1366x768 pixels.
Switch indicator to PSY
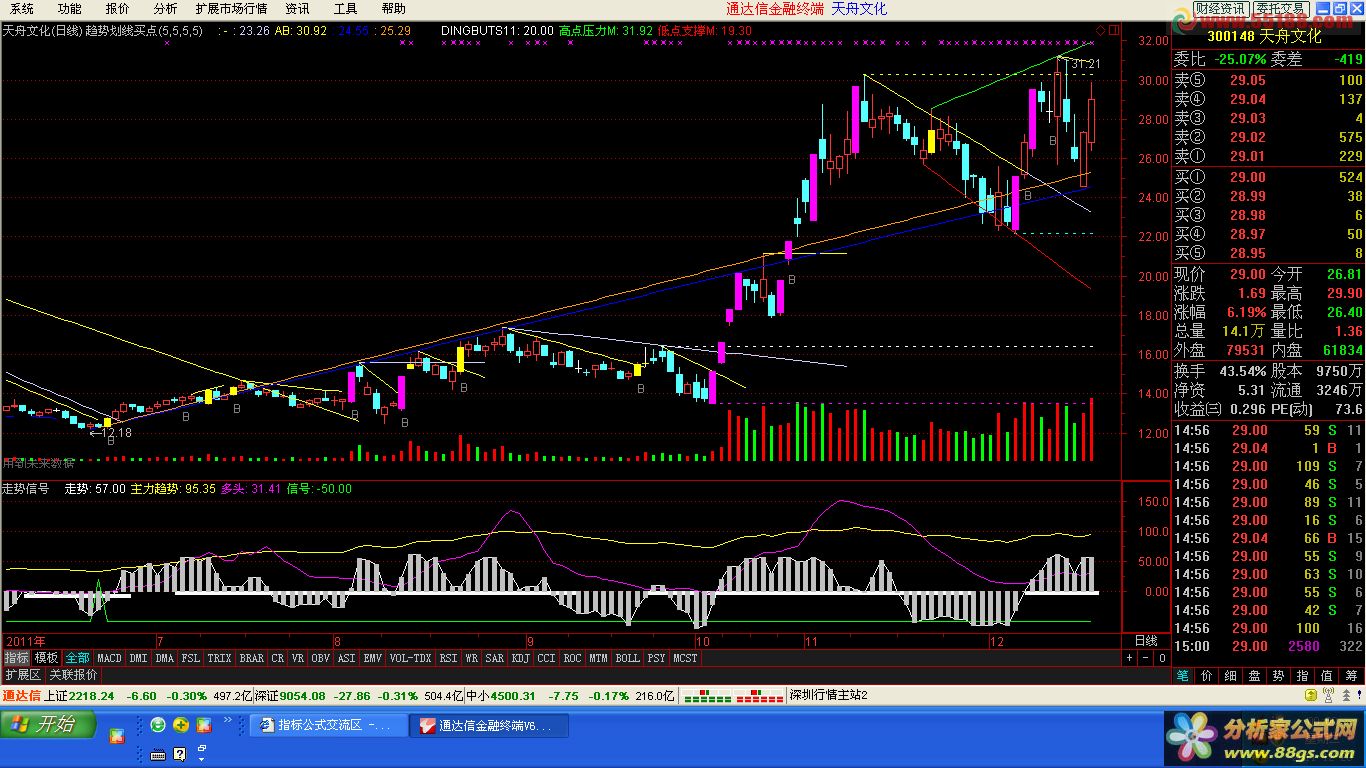click(656, 658)
